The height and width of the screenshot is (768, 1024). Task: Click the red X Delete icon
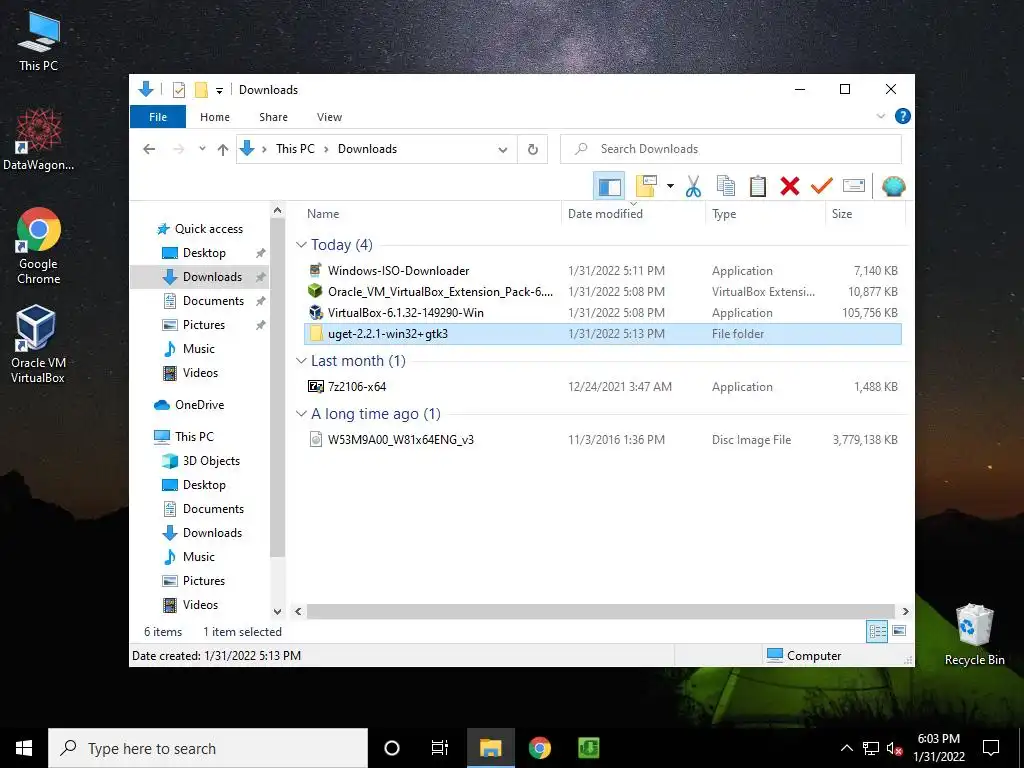(x=790, y=186)
